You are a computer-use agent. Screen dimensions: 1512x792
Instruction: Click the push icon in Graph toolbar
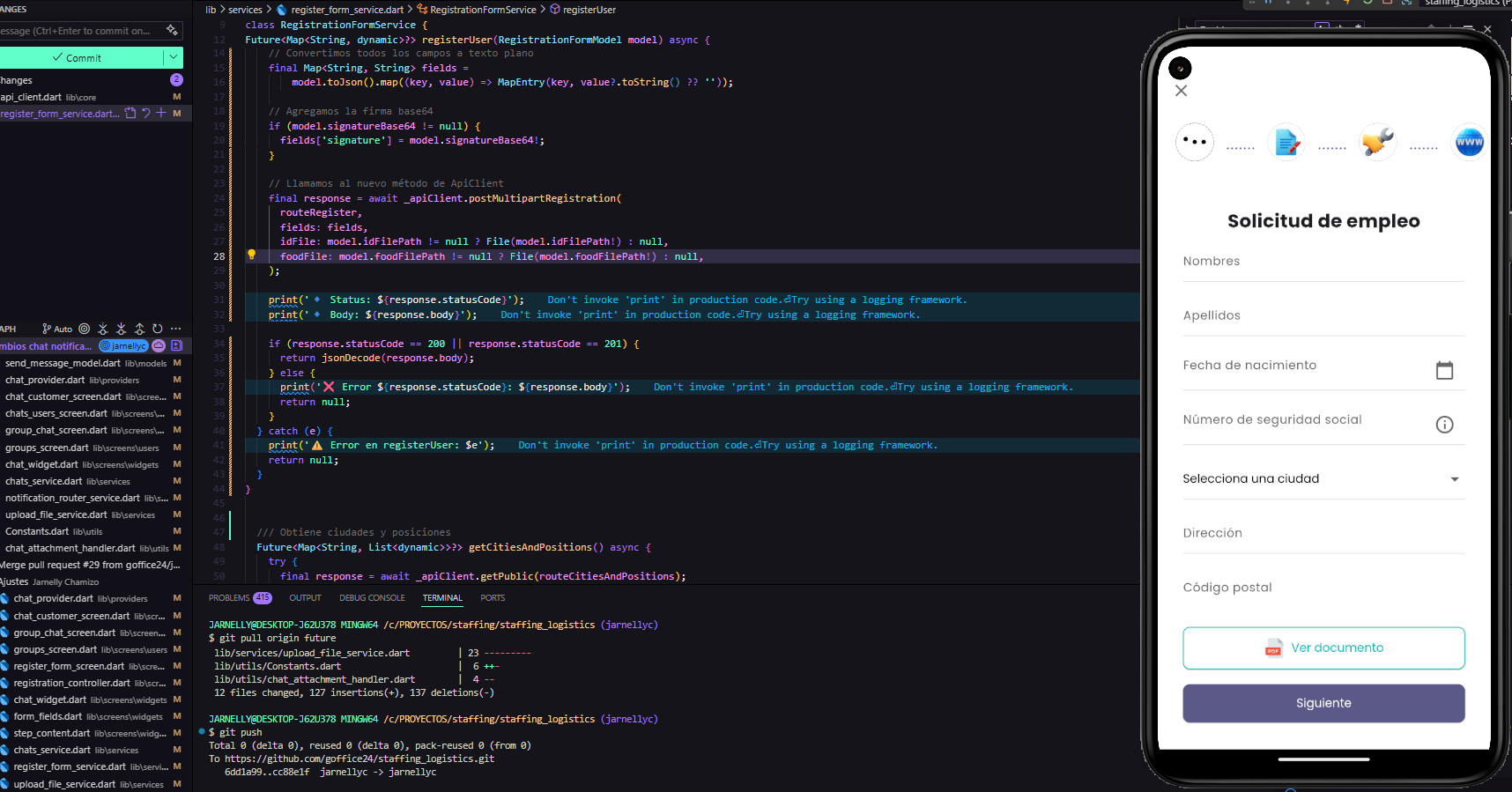[x=139, y=329]
